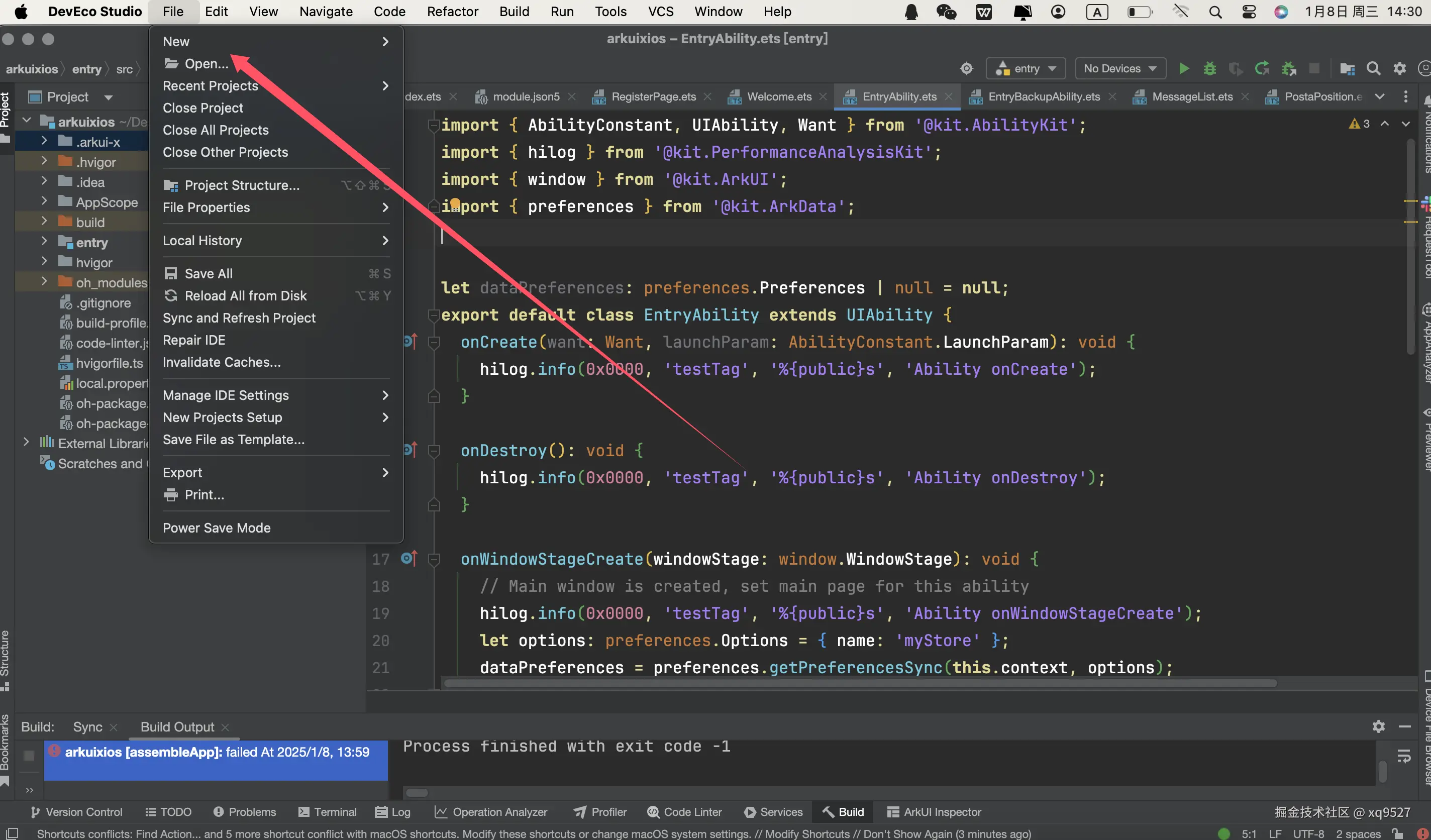Click the Search Everywhere magnifier icon
This screenshot has height=840, width=1431.
tap(1373, 69)
